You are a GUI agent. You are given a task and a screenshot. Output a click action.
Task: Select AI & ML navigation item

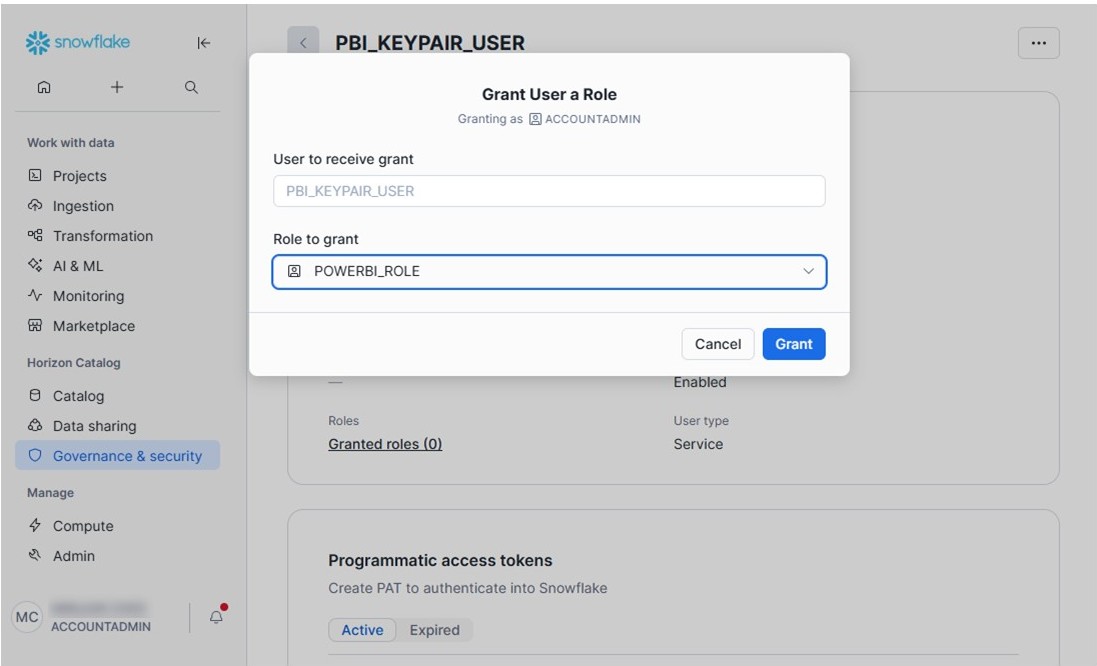[x=78, y=266]
